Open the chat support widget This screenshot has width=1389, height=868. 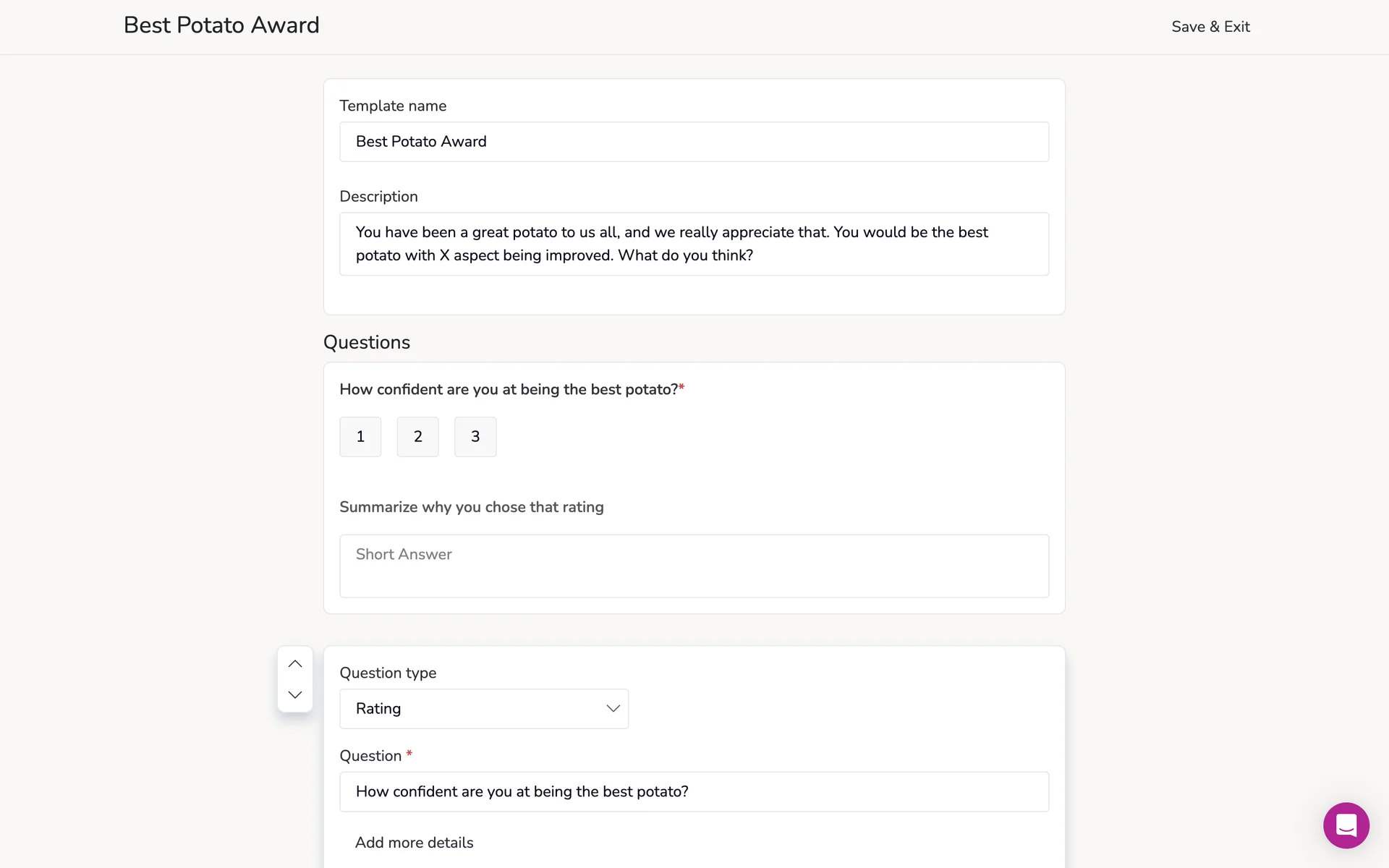(1346, 825)
